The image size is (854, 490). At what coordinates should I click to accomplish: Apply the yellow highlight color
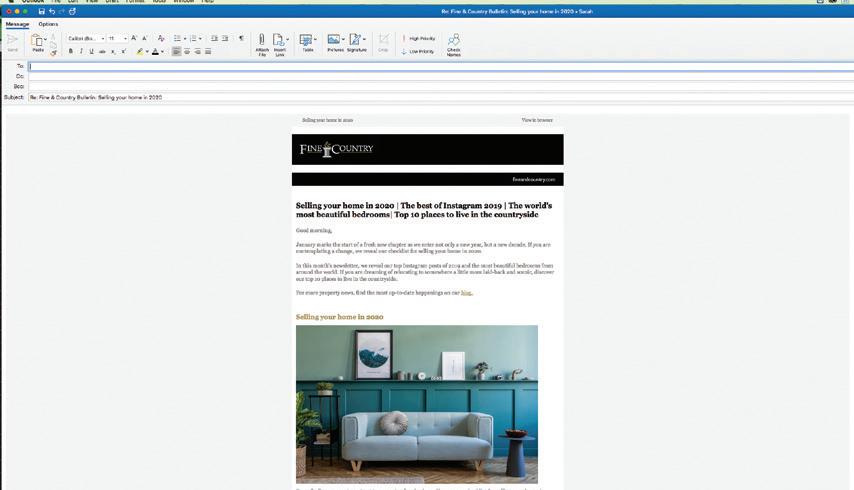pyautogui.click(x=140, y=52)
